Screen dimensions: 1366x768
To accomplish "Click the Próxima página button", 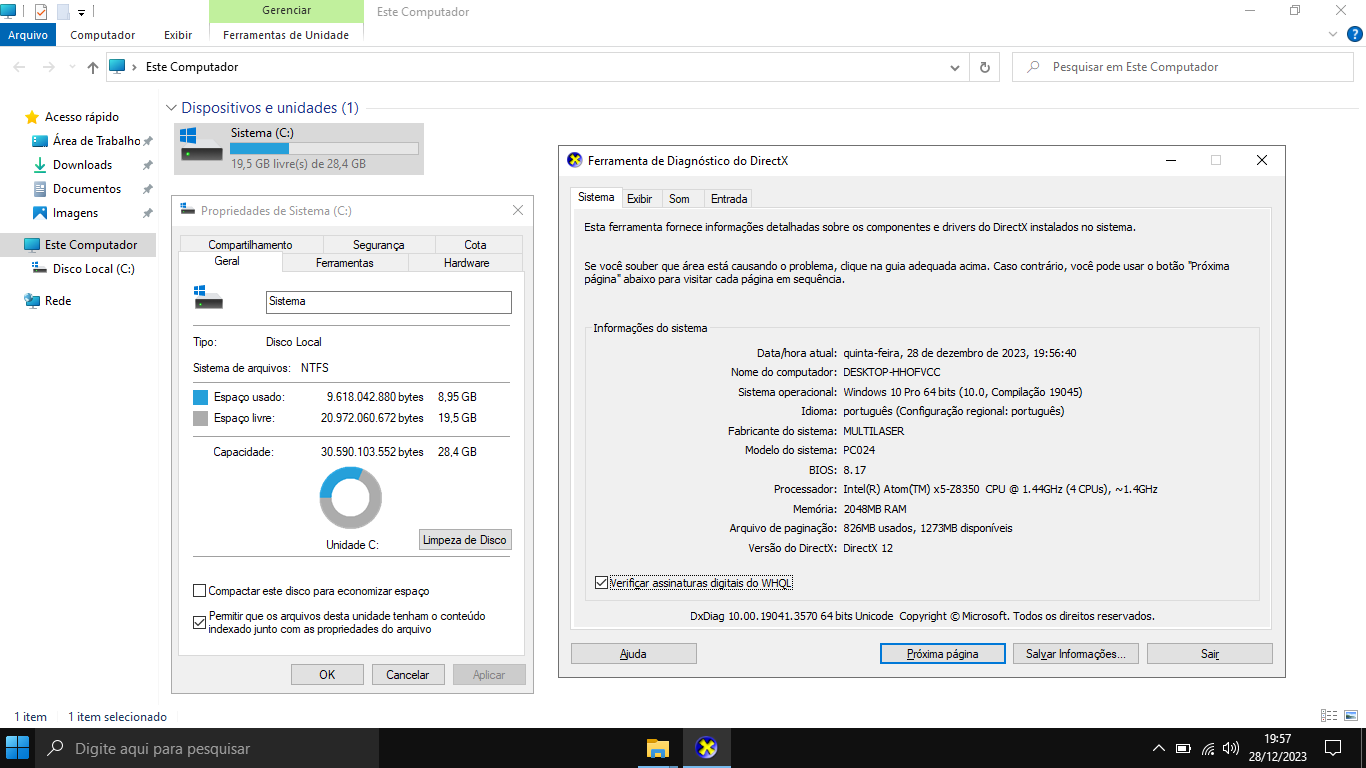I will click(x=943, y=654).
